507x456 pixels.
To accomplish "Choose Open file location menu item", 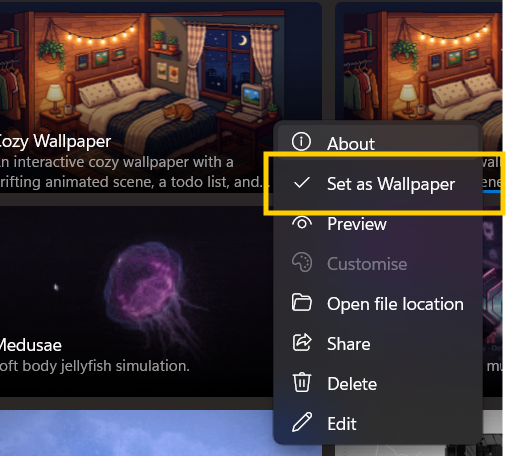I will coord(378,304).
